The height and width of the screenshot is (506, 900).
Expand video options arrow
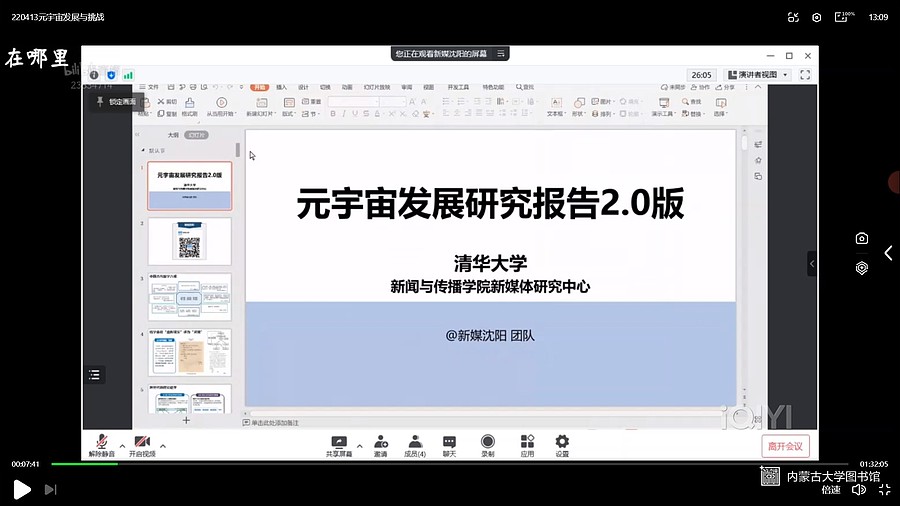[x=163, y=446]
